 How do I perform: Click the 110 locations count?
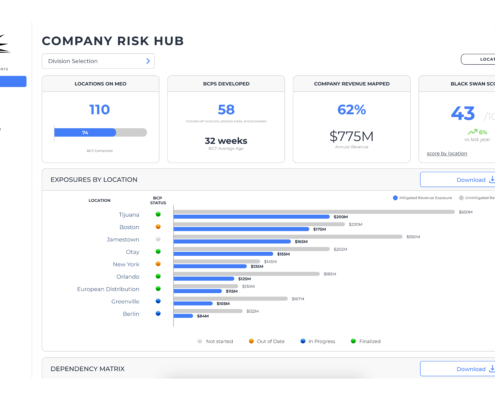point(99,110)
